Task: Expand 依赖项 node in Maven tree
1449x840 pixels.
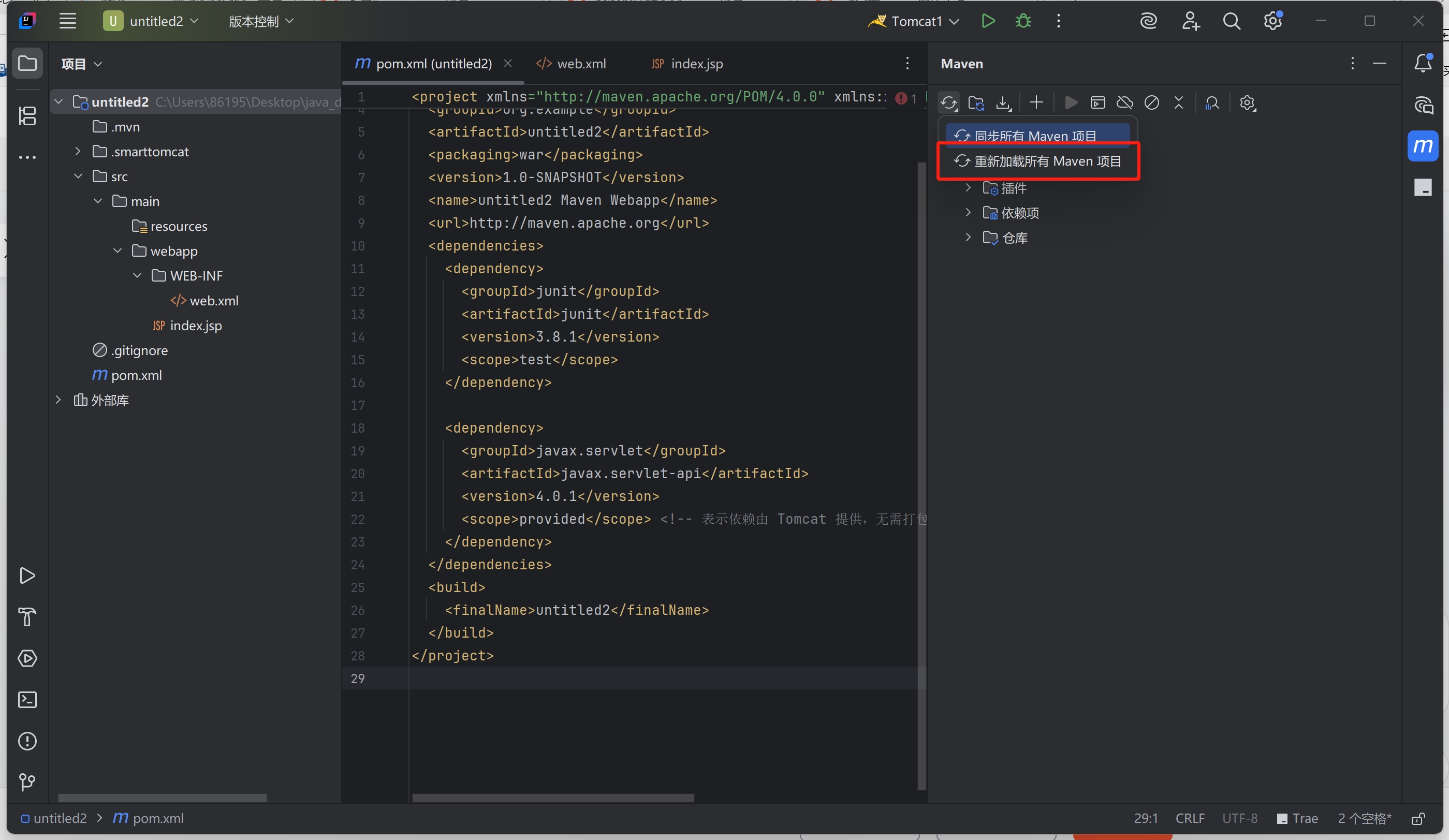Action: point(968,213)
